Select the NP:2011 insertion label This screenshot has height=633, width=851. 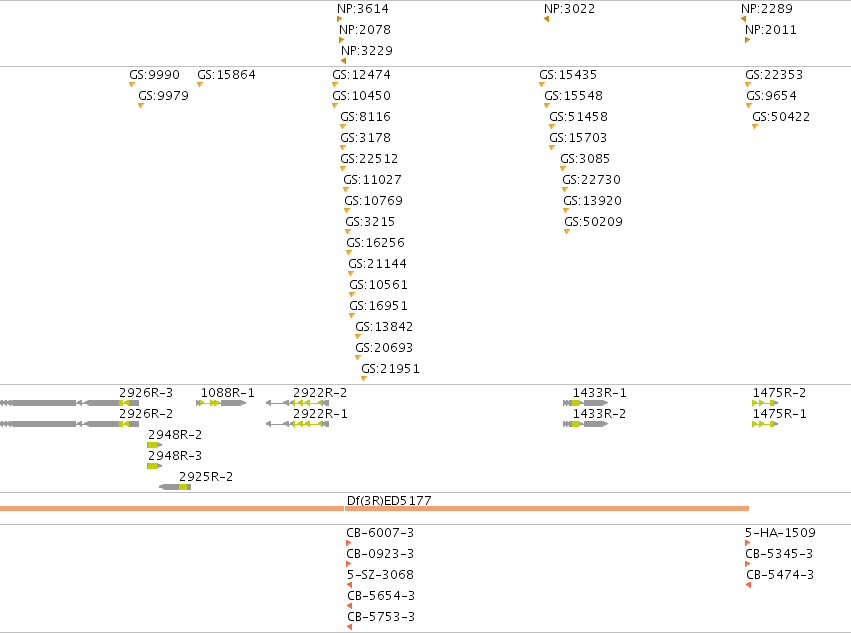[771, 30]
